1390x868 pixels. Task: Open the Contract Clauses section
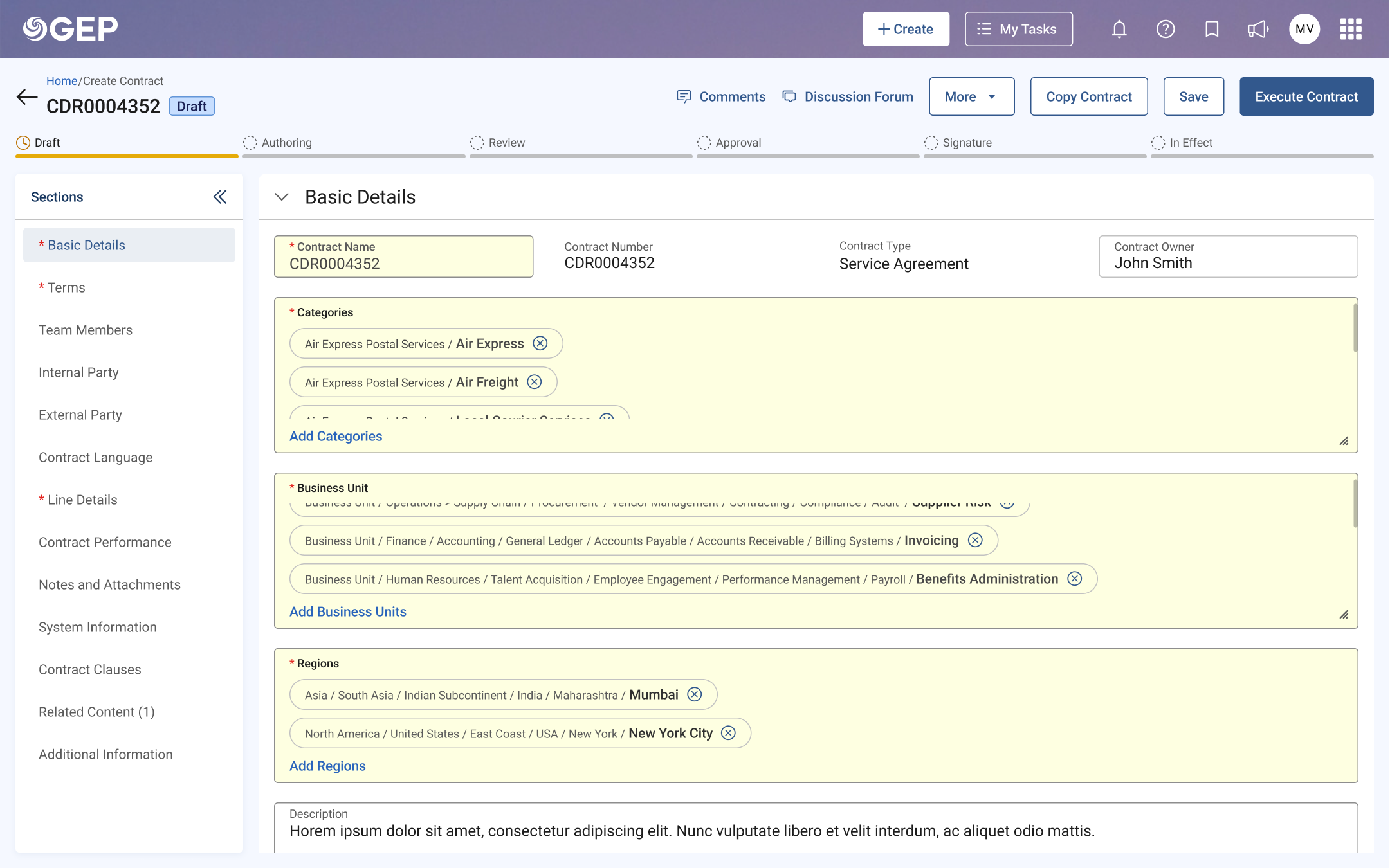(129, 669)
